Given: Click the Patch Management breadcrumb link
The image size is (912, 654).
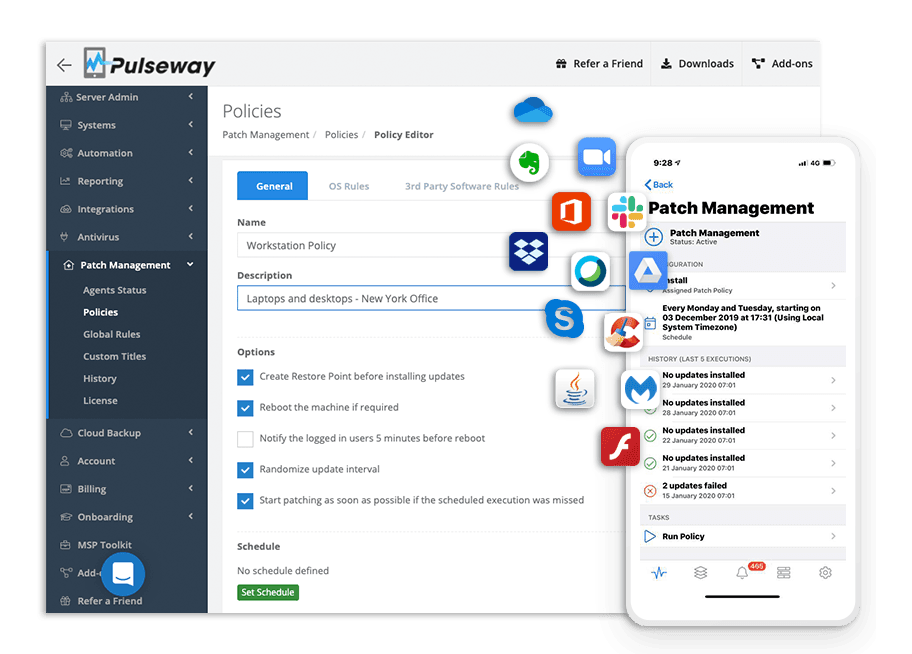Looking at the screenshot, I should coord(266,134).
